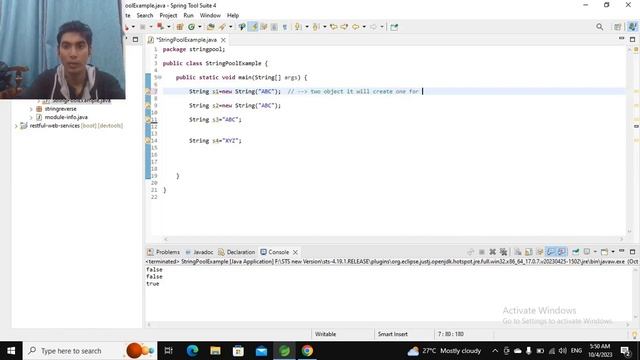Viewport: 640px width, 360px height.
Task: Open the Display Selected Console dropdown
Action: point(595,252)
